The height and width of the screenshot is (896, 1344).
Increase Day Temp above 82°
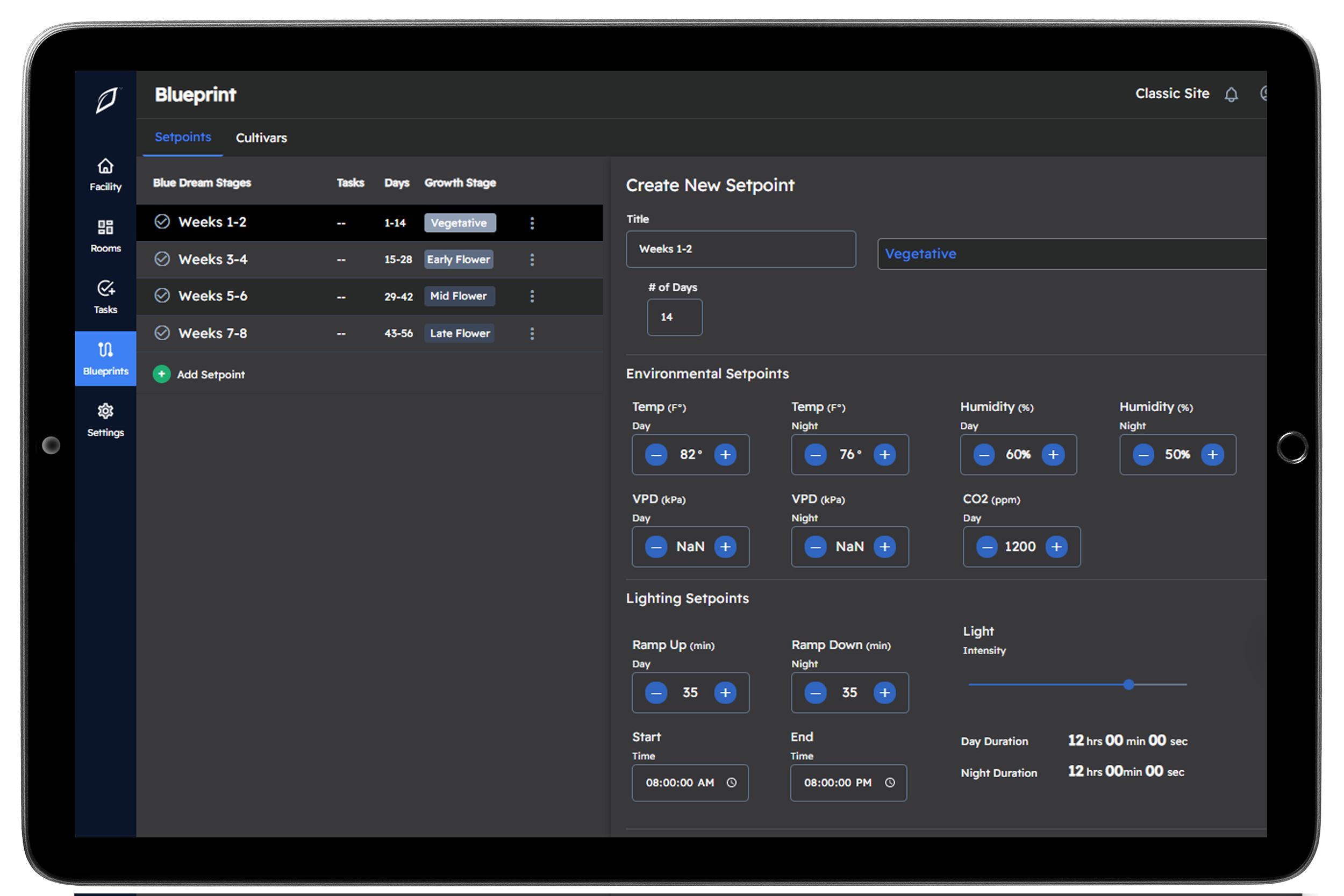pos(725,455)
